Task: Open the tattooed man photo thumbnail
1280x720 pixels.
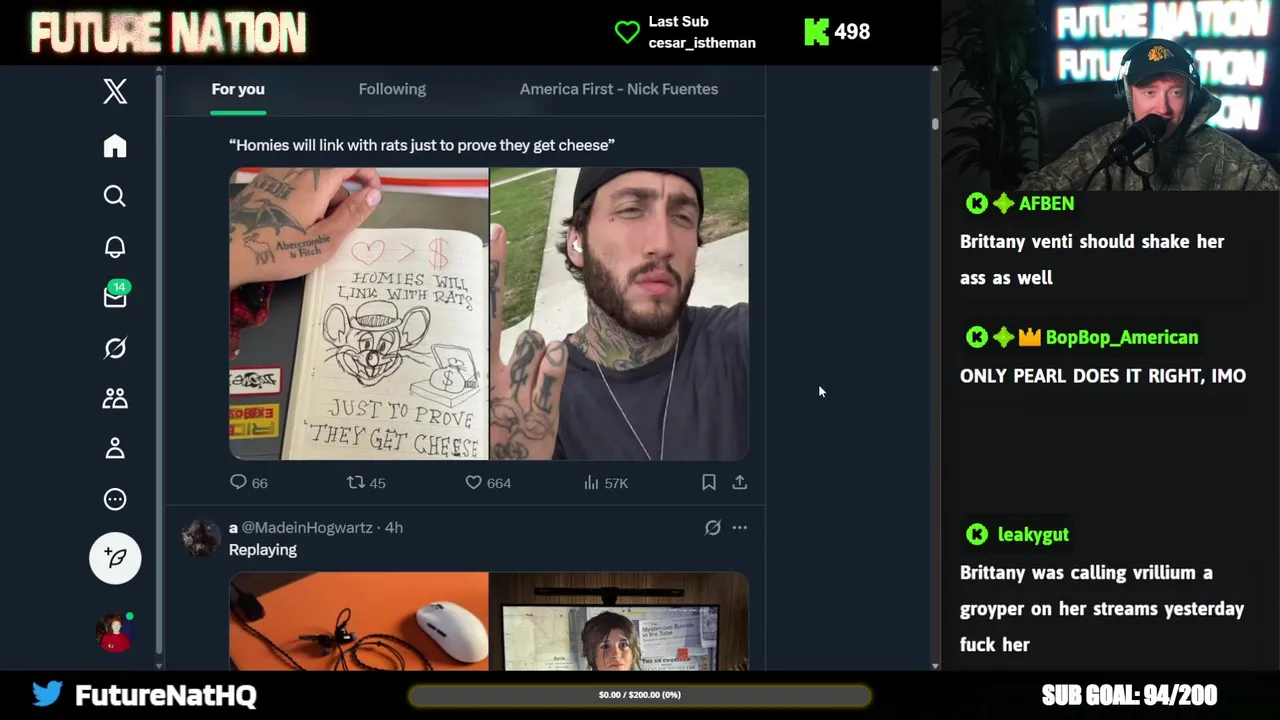Action: (x=619, y=314)
